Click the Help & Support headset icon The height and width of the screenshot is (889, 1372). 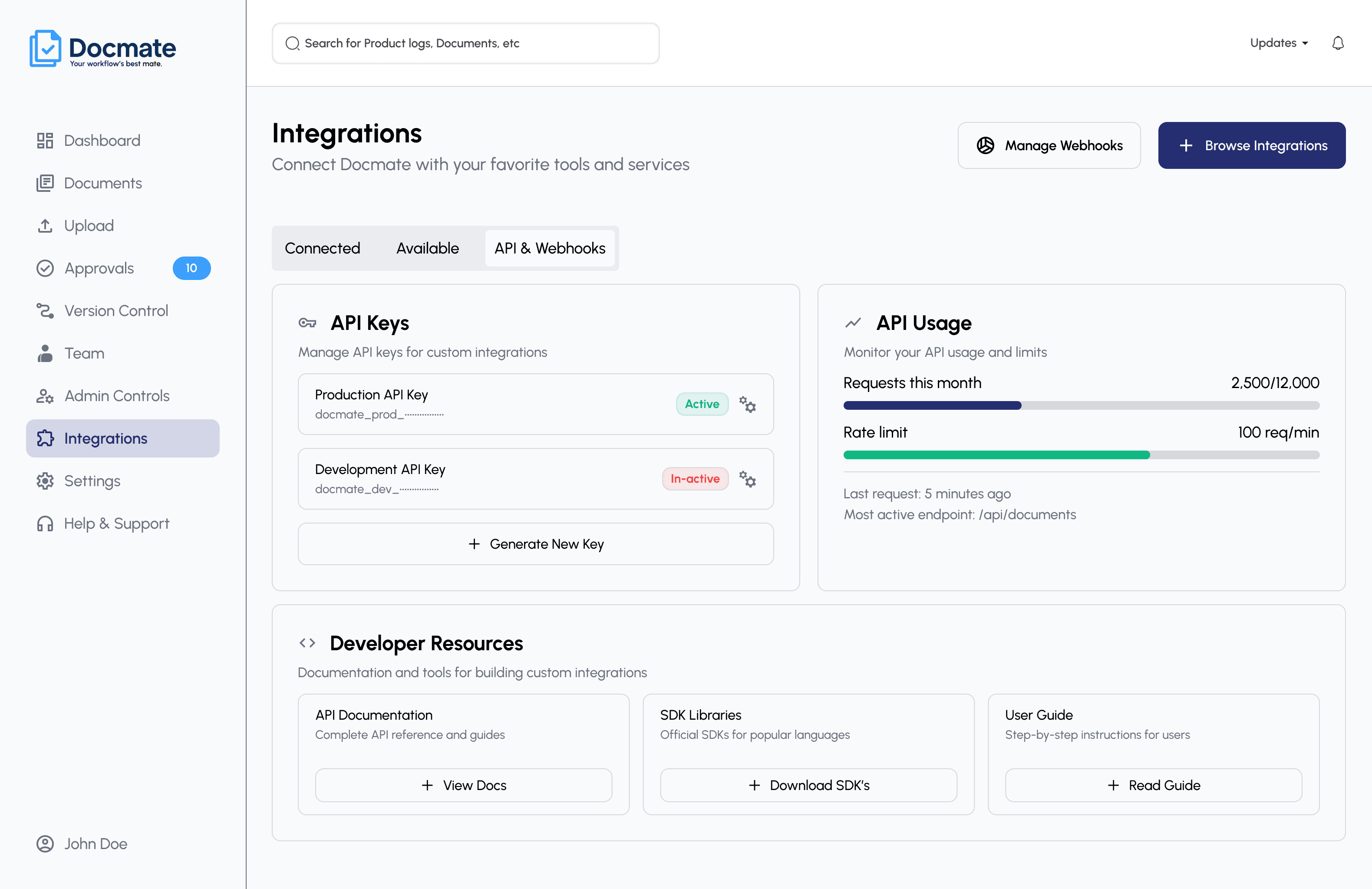coord(45,524)
